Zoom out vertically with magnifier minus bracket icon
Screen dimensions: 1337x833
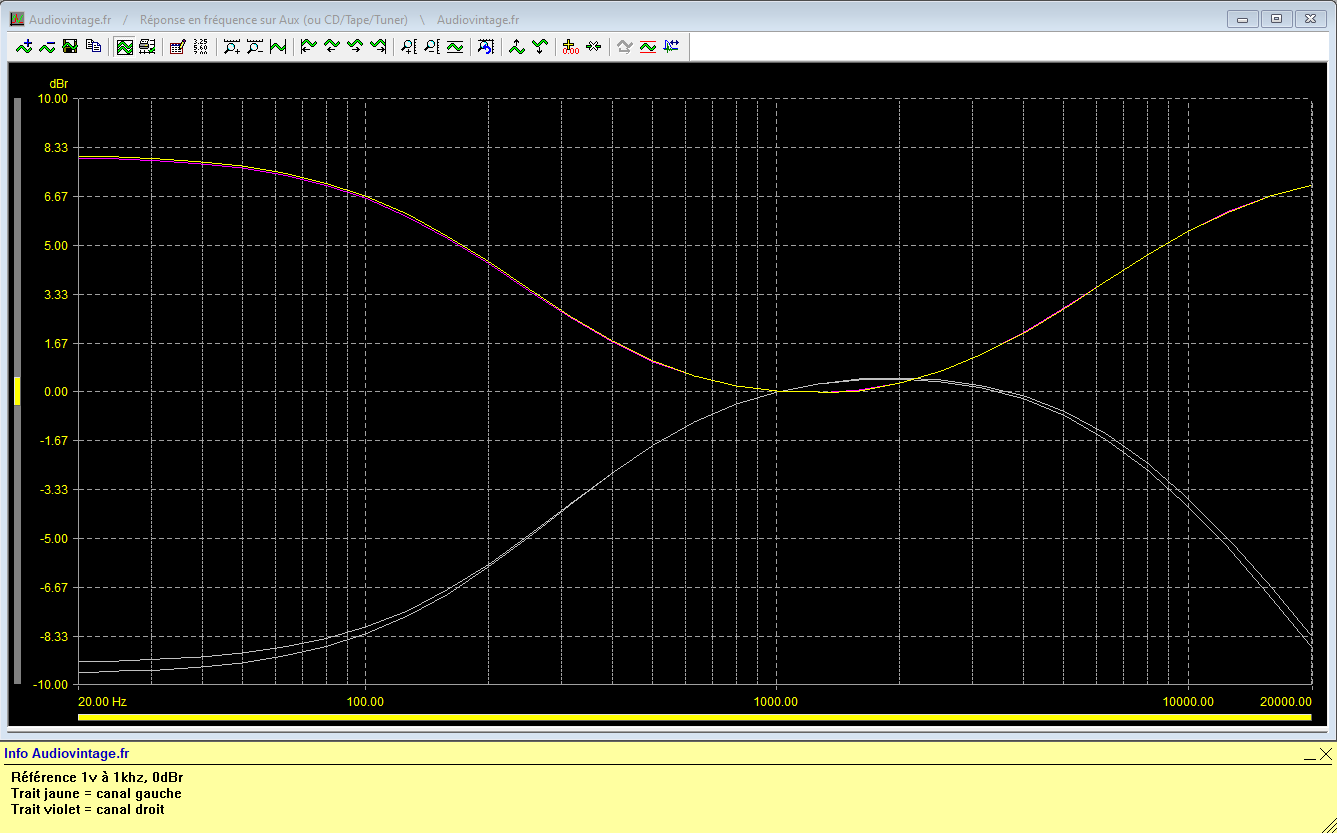coord(431,46)
